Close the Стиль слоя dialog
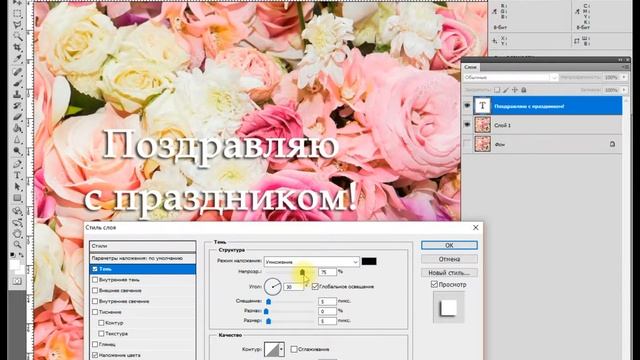The height and width of the screenshot is (360, 640). click(476, 228)
